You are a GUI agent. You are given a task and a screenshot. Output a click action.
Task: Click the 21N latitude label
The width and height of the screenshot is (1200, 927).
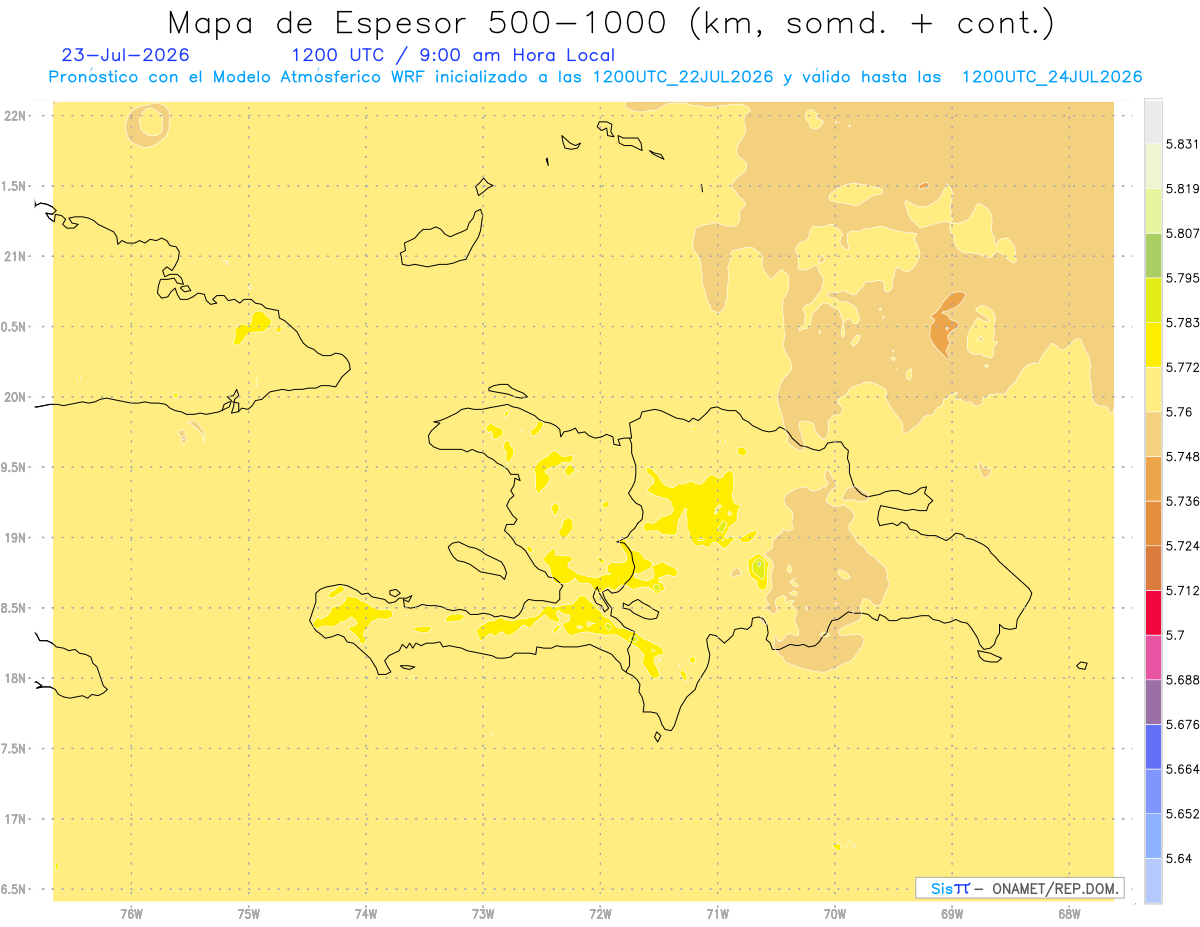pos(15,256)
